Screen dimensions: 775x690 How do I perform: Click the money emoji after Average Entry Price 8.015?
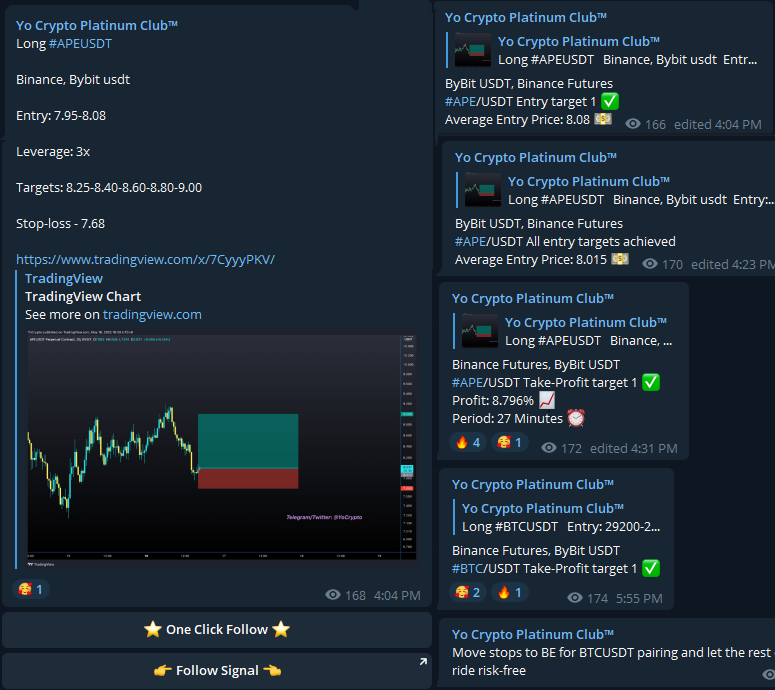click(x=620, y=259)
